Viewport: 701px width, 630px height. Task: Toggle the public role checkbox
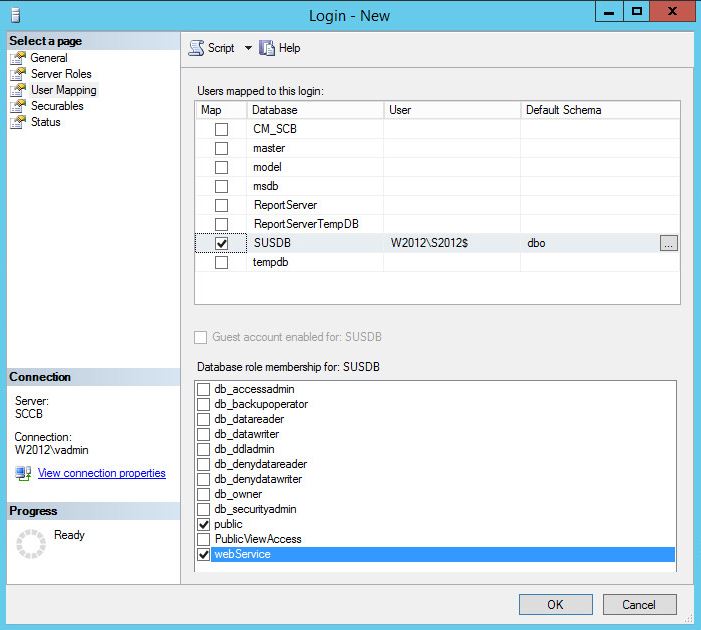(203, 524)
